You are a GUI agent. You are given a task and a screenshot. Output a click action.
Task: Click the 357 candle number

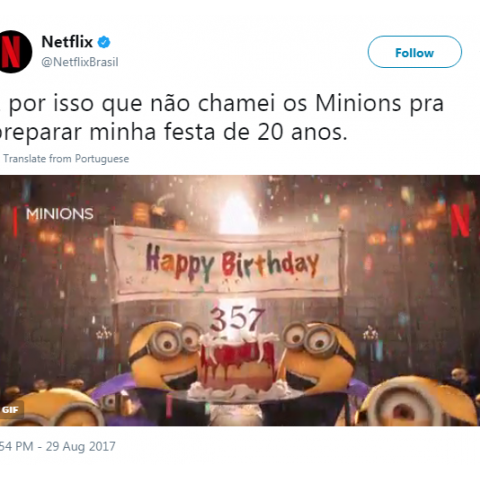pyautogui.click(x=237, y=319)
